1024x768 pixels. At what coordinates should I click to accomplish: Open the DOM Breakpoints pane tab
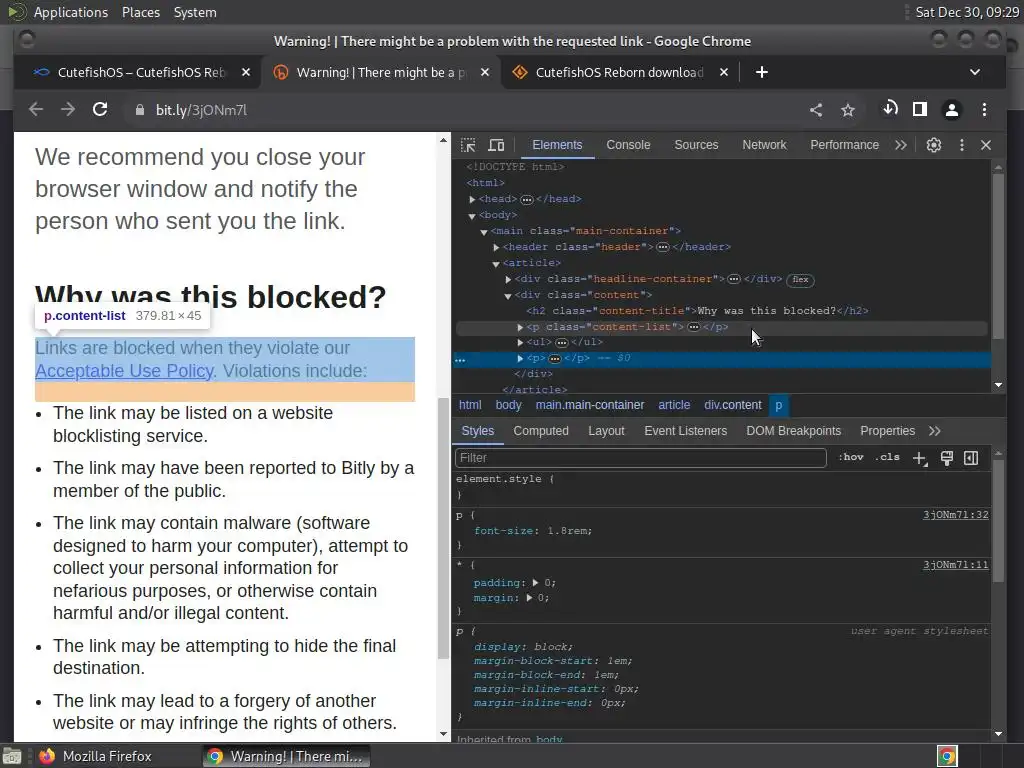(793, 431)
